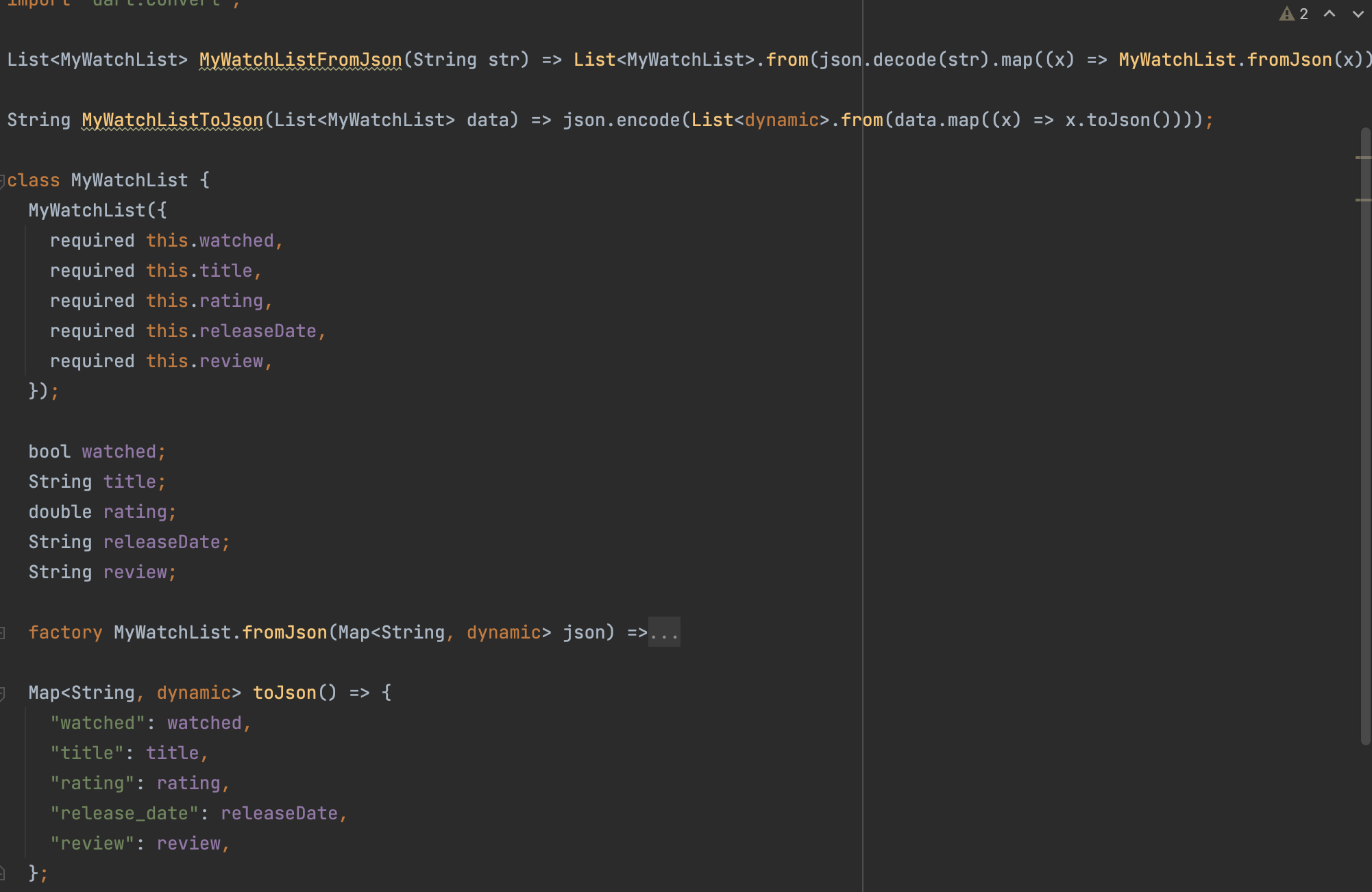This screenshot has width=1372, height=892.
Task: Click the warnings indicator showing 2 problems
Action: [1293, 14]
